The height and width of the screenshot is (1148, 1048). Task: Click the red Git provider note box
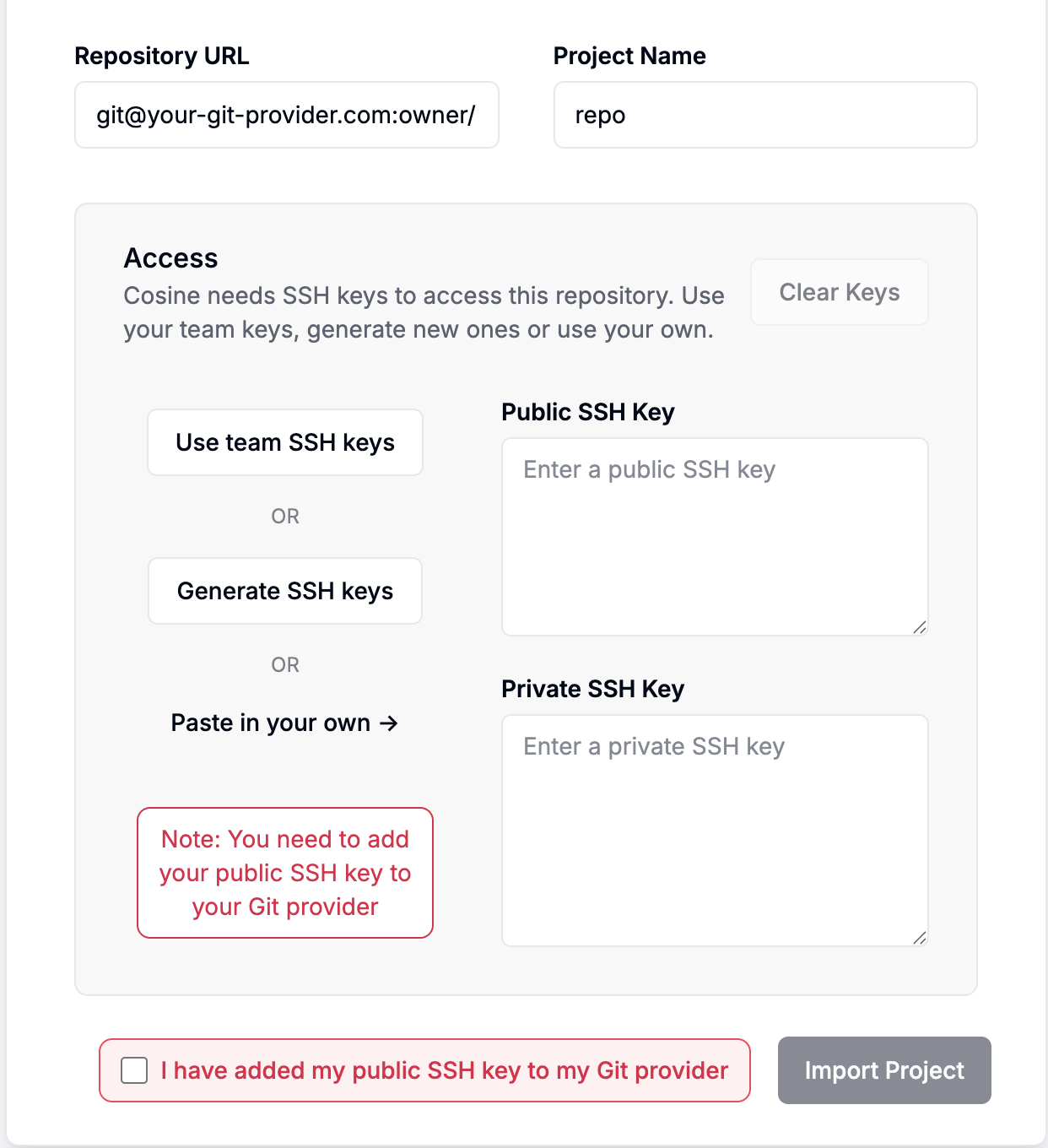[x=285, y=873]
